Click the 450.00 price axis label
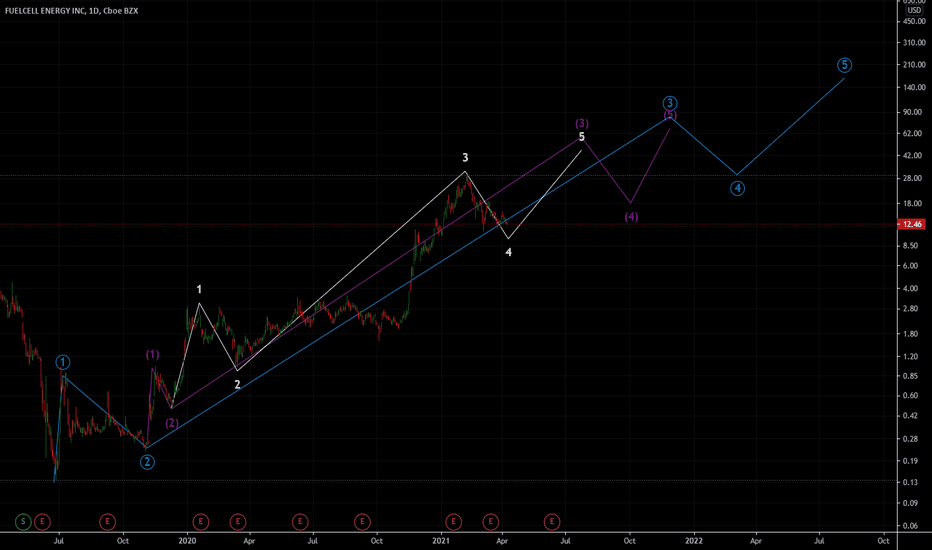Viewport: 932px width, 550px height. (914, 21)
